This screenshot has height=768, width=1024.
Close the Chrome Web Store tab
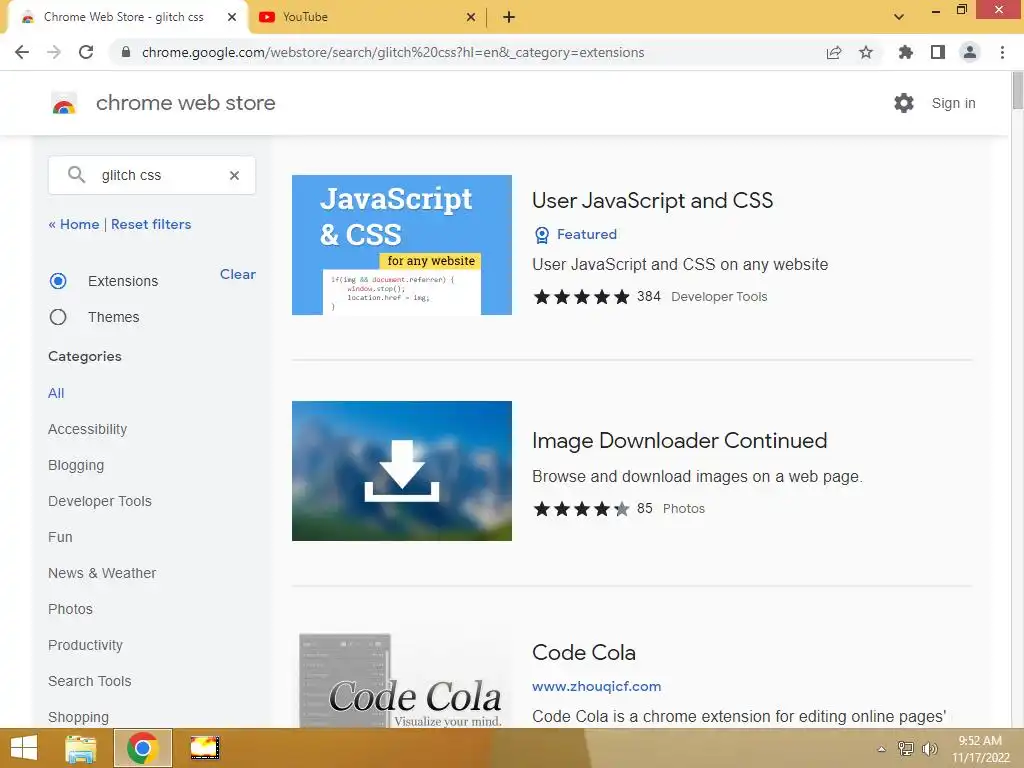pos(232,17)
